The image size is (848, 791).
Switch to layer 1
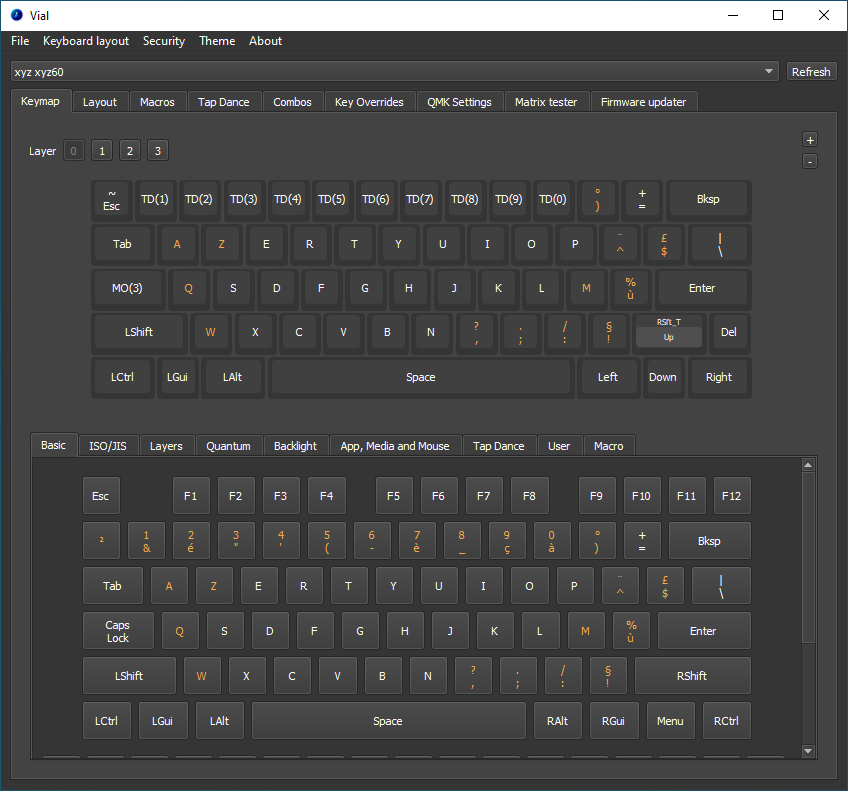click(x=102, y=151)
